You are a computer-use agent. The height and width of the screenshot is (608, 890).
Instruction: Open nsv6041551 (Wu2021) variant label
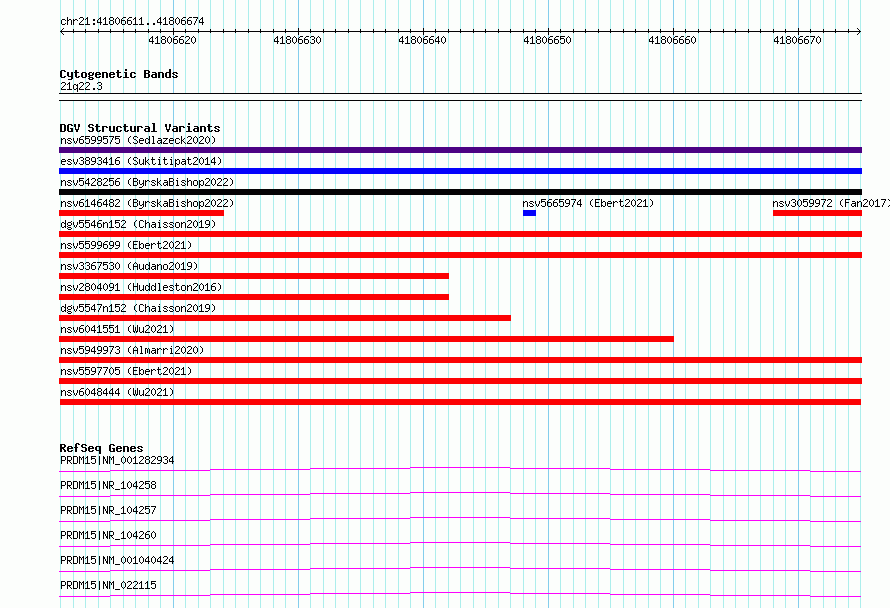tap(117, 329)
